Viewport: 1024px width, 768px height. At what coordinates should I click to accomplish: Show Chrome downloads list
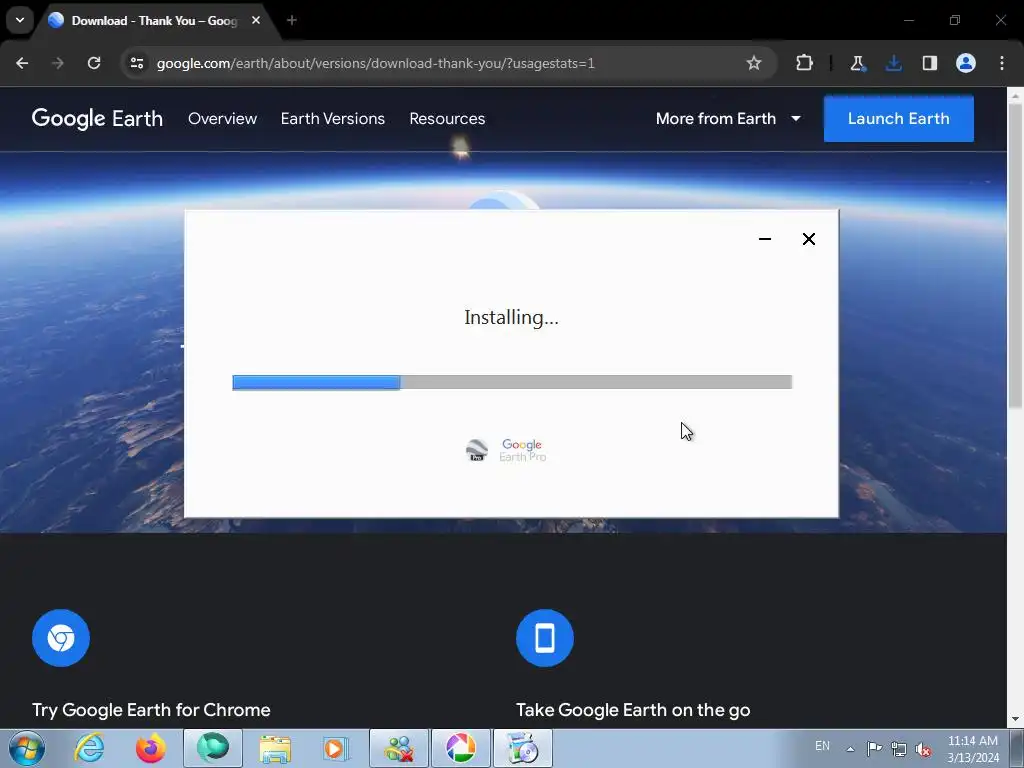tap(893, 63)
